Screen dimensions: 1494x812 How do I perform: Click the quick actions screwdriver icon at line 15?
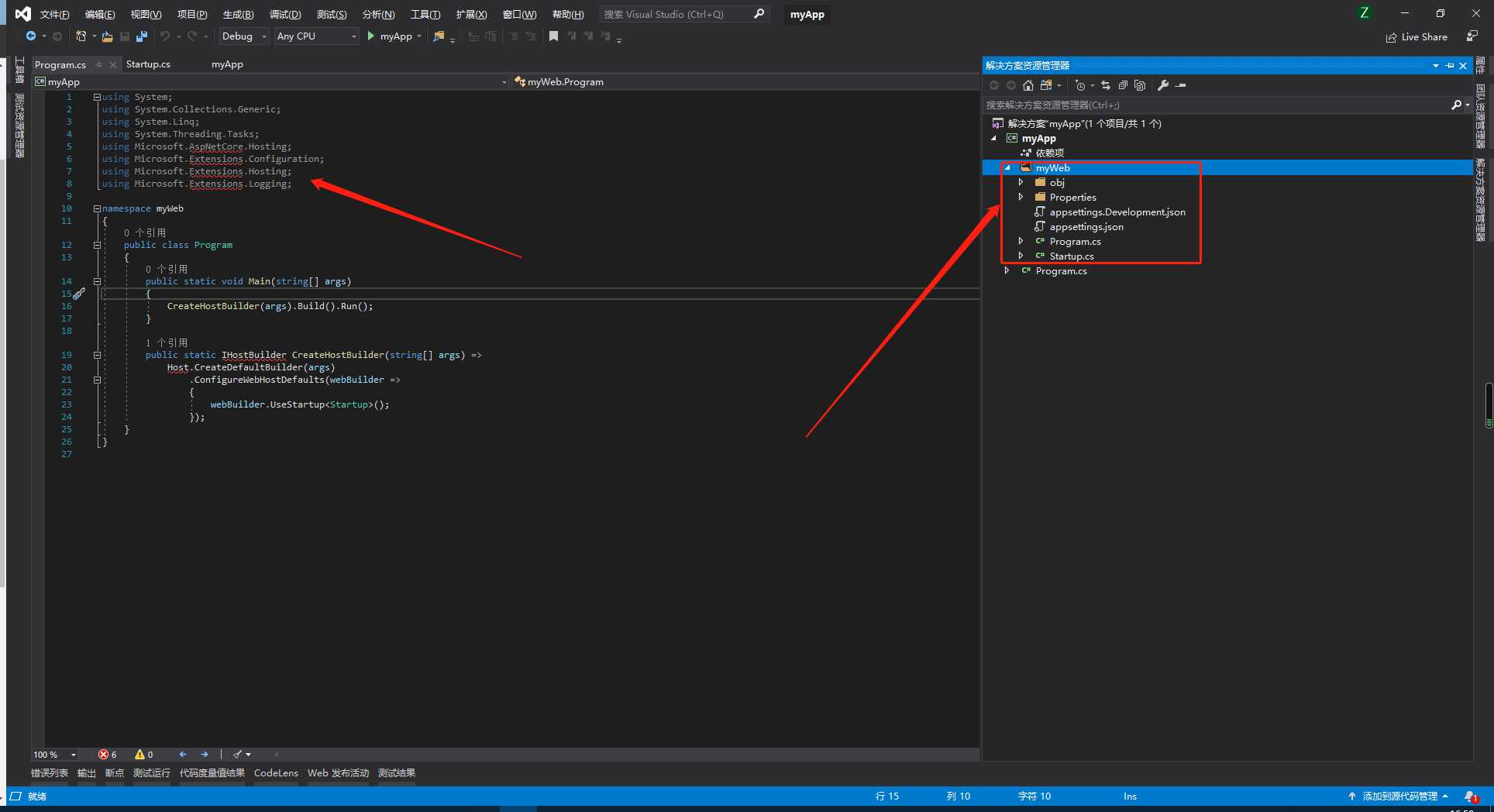click(79, 294)
